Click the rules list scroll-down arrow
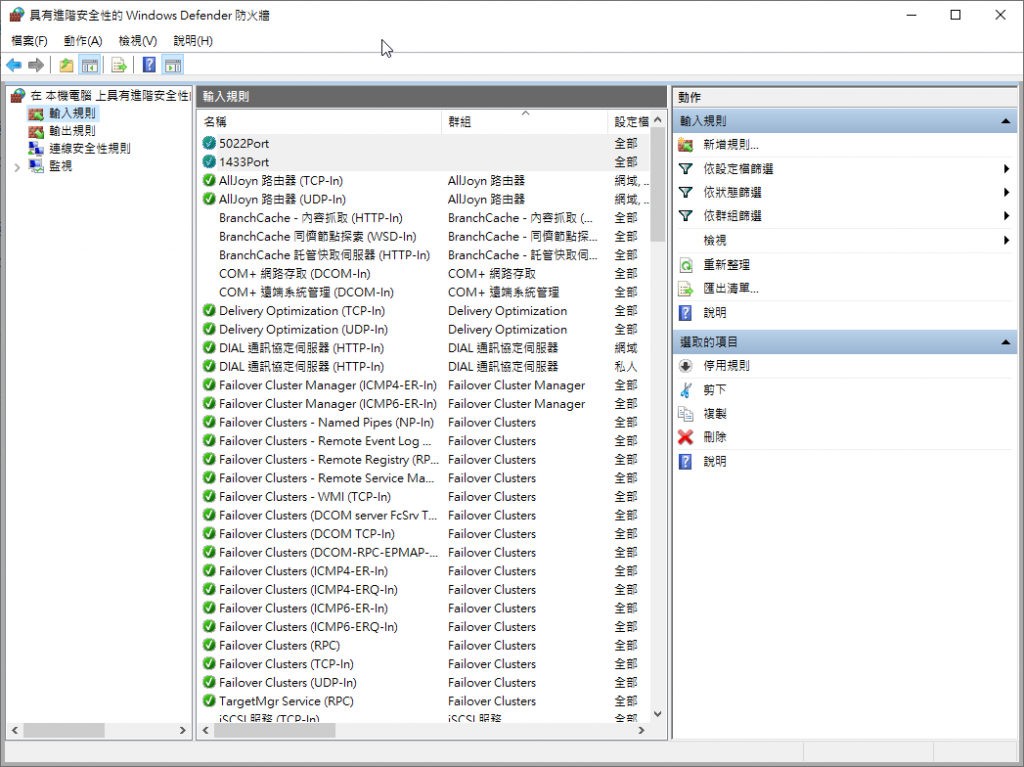This screenshot has height=767, width=1024. (658, 714)
